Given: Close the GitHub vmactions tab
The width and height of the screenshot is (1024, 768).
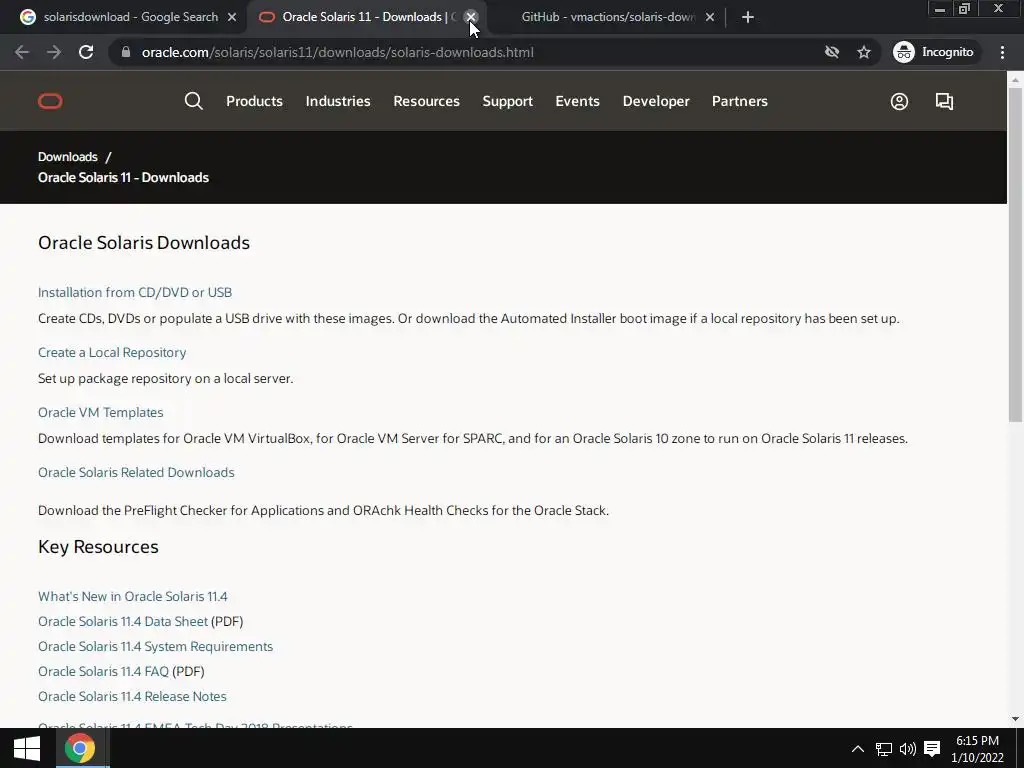Looking at the screenshot, I should point(710,17).
